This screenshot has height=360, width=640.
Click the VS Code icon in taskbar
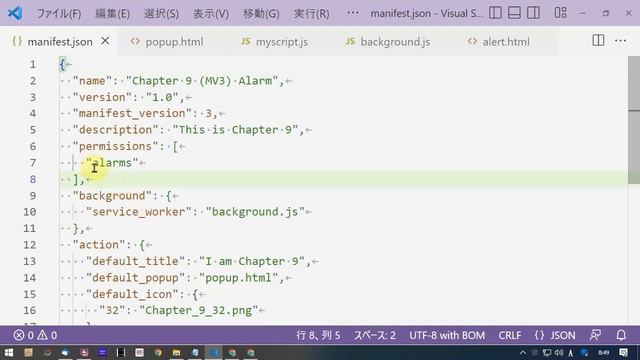pos(213,353)
